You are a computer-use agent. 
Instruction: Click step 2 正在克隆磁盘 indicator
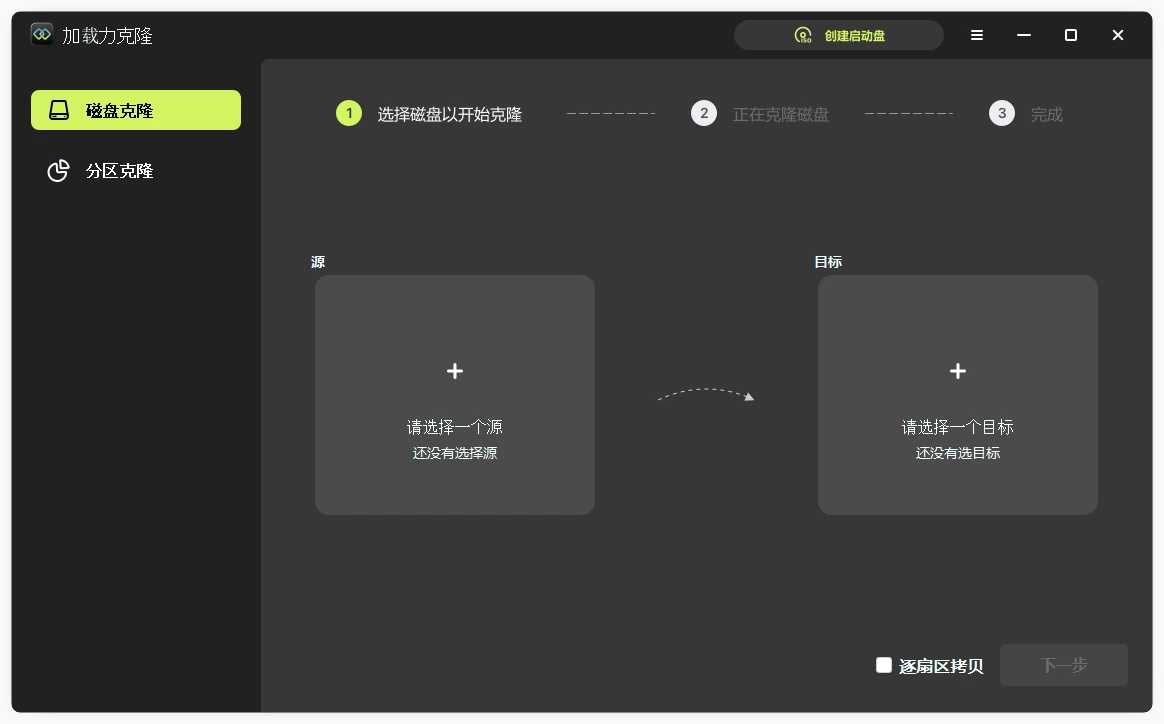(704, 113)
